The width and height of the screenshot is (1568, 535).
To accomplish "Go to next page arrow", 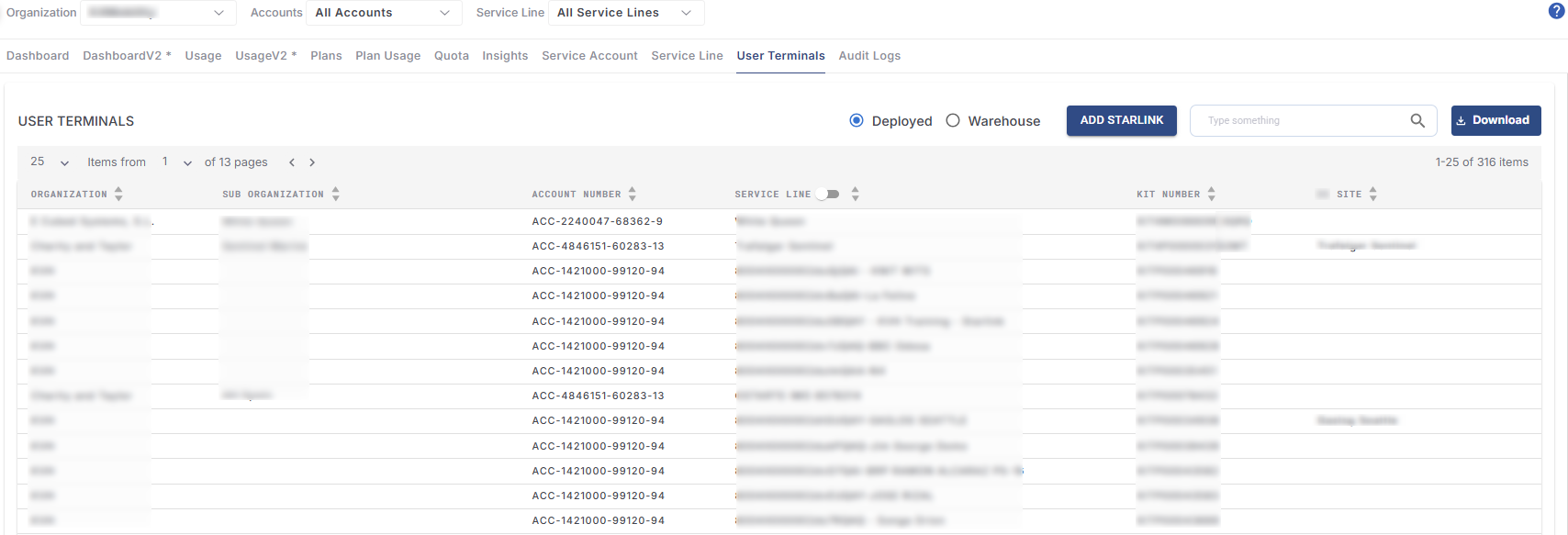I will (x=312, y=162).
